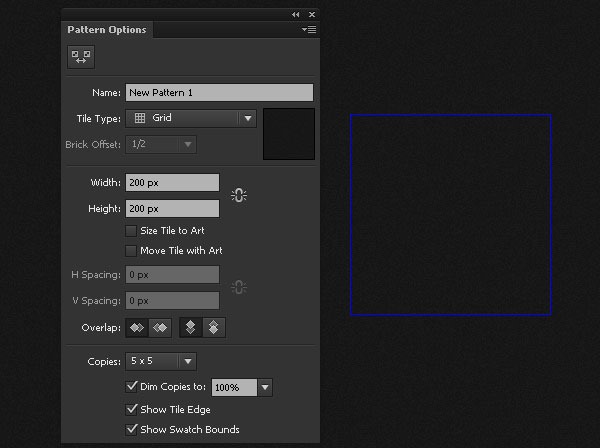Select Bottom in Front overlap option
The height and width of the screenshot is (448, 600).
point(214,327)
